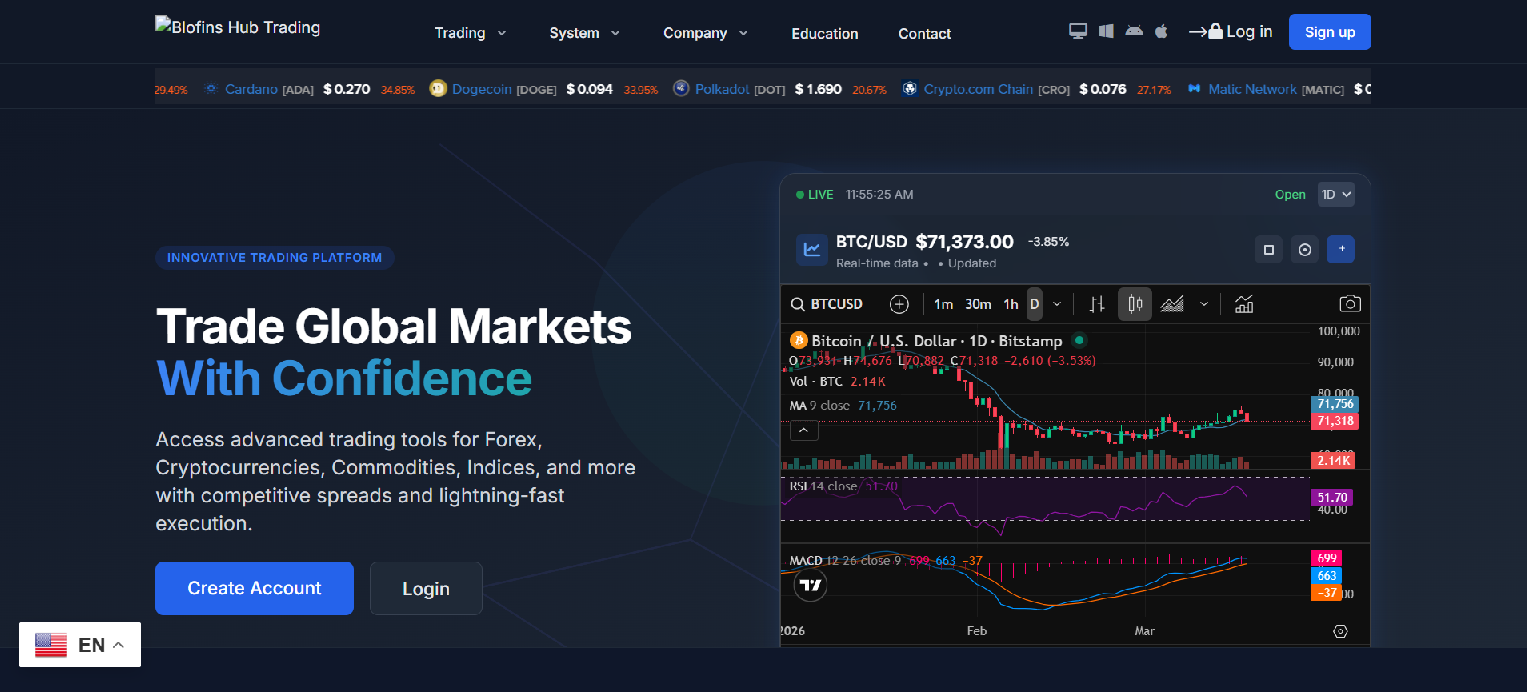
Task: Select the D daily timeframe
Action: [1034, 304]
